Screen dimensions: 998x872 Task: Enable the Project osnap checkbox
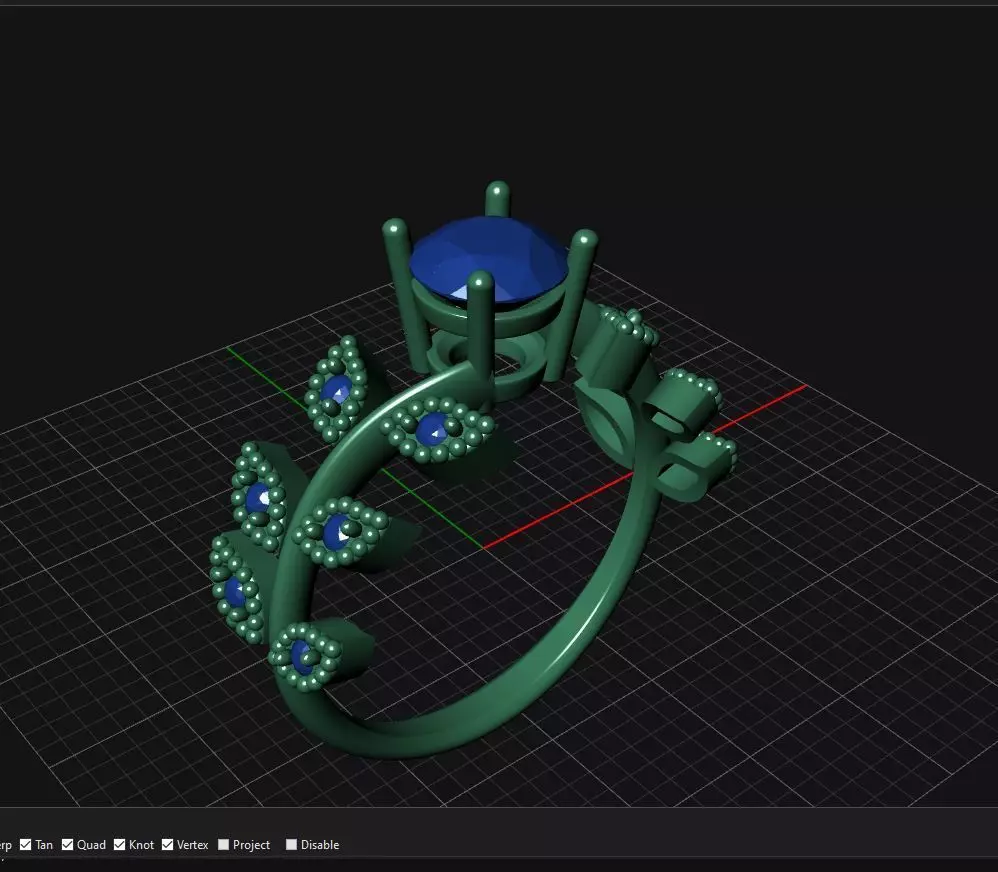pyautogui.click(x=223, y=845)
